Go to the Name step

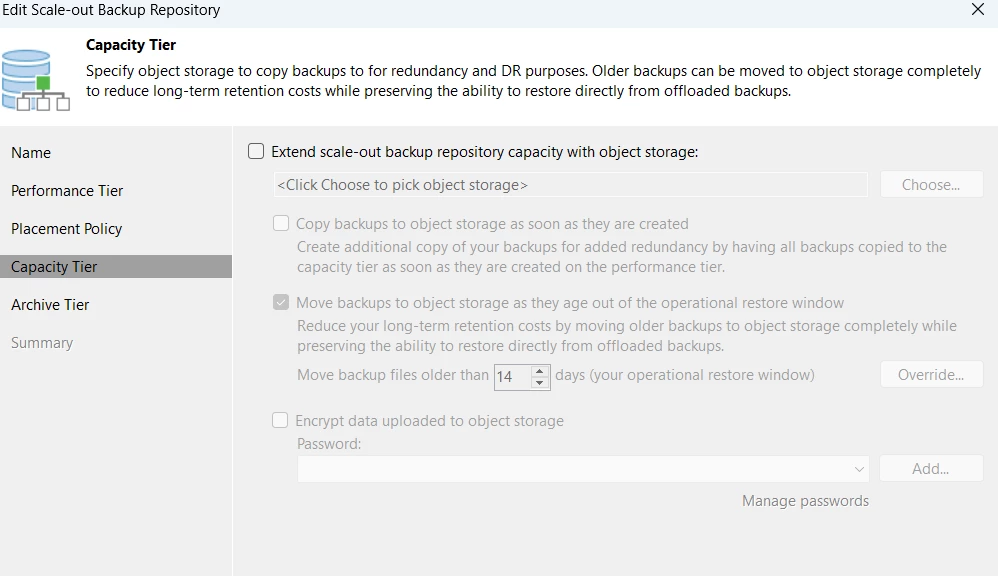[x=31, y=153]
